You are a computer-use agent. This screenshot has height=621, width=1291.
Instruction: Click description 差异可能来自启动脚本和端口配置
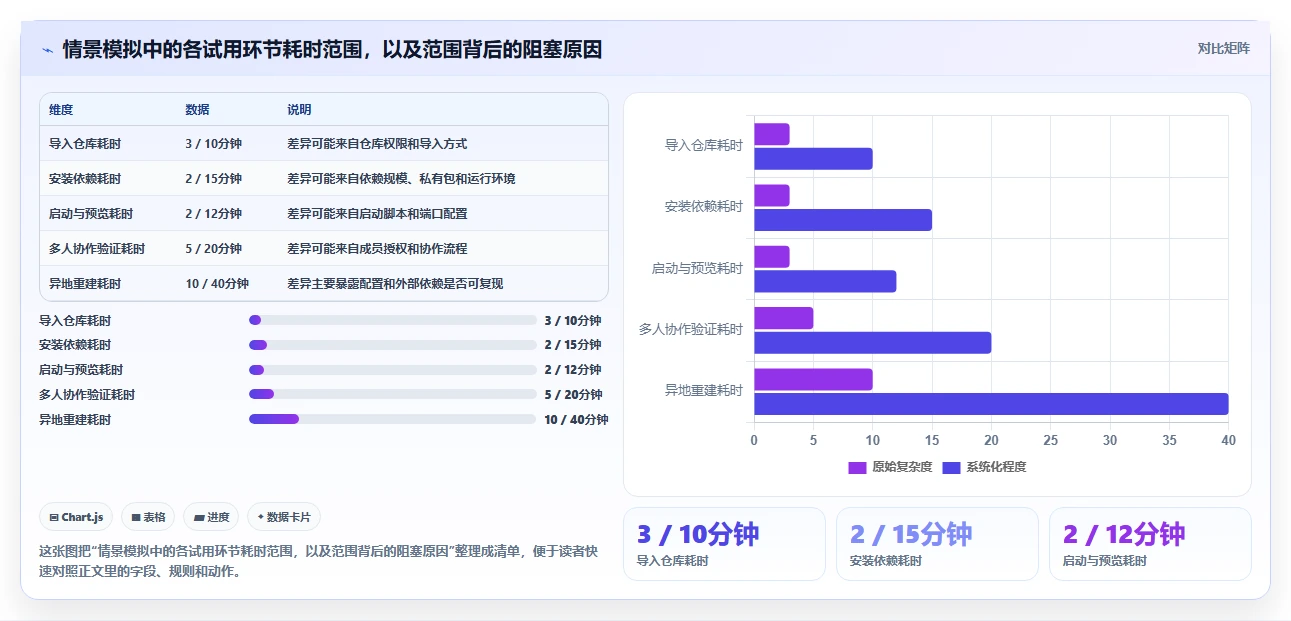point(377,213)
